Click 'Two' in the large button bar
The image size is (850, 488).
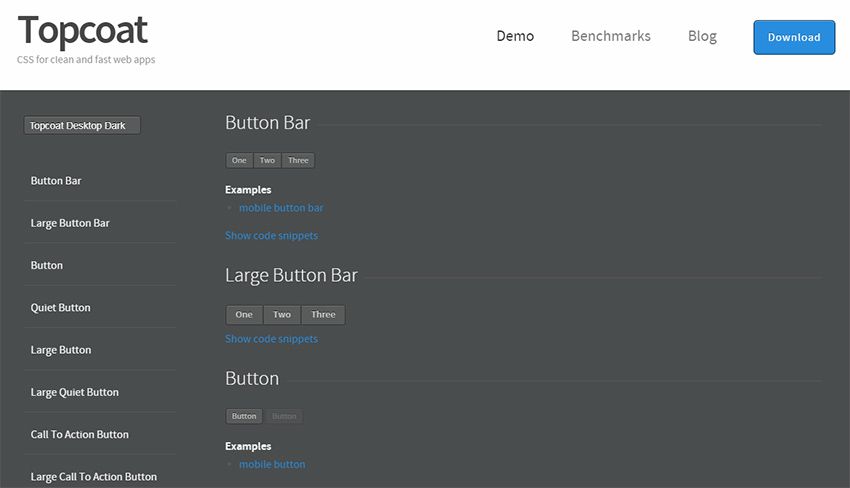click(x=282, y=315)
